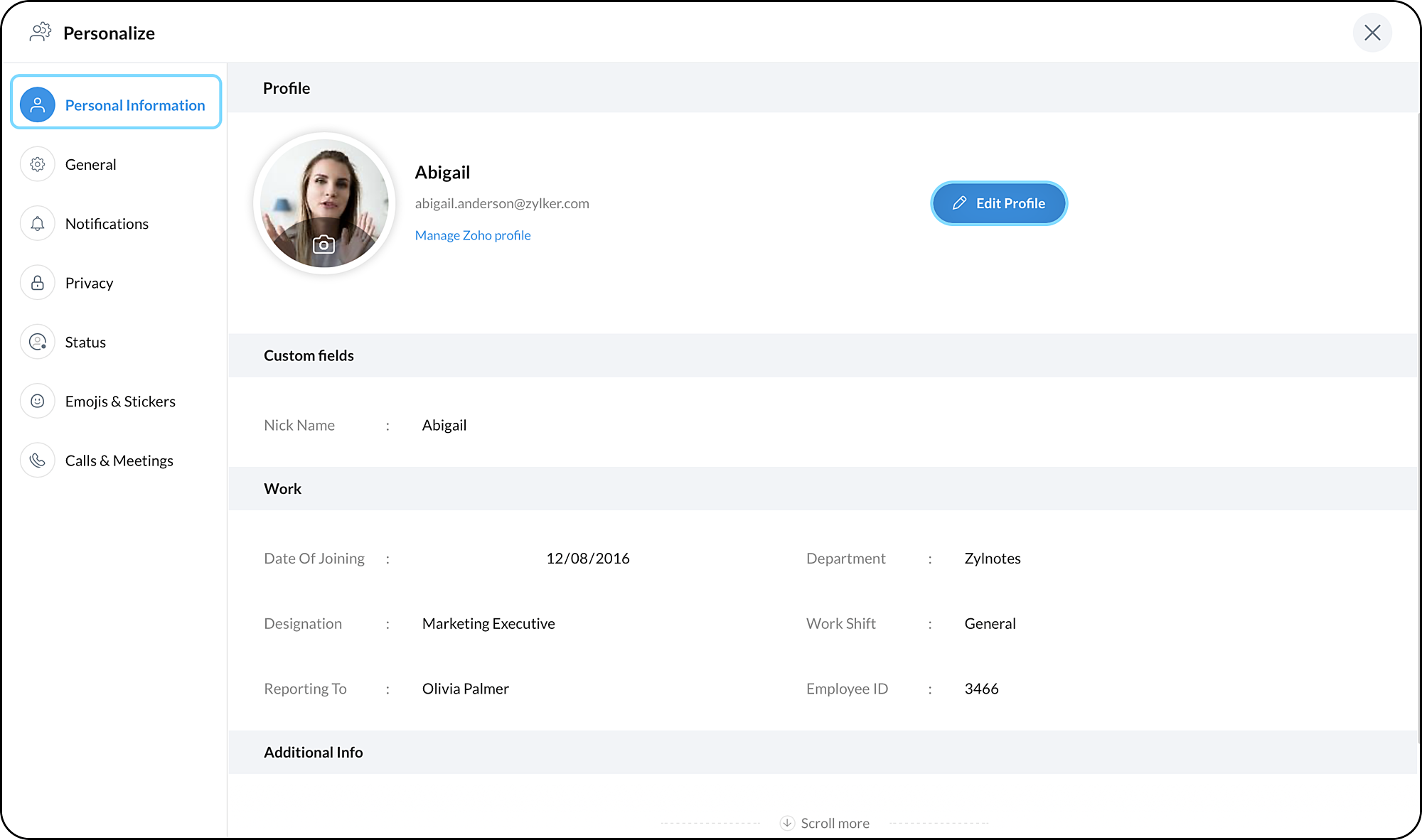Click the Status icon in sidebar
This screenshot has width=1422, height=840.
pos(38,342)
